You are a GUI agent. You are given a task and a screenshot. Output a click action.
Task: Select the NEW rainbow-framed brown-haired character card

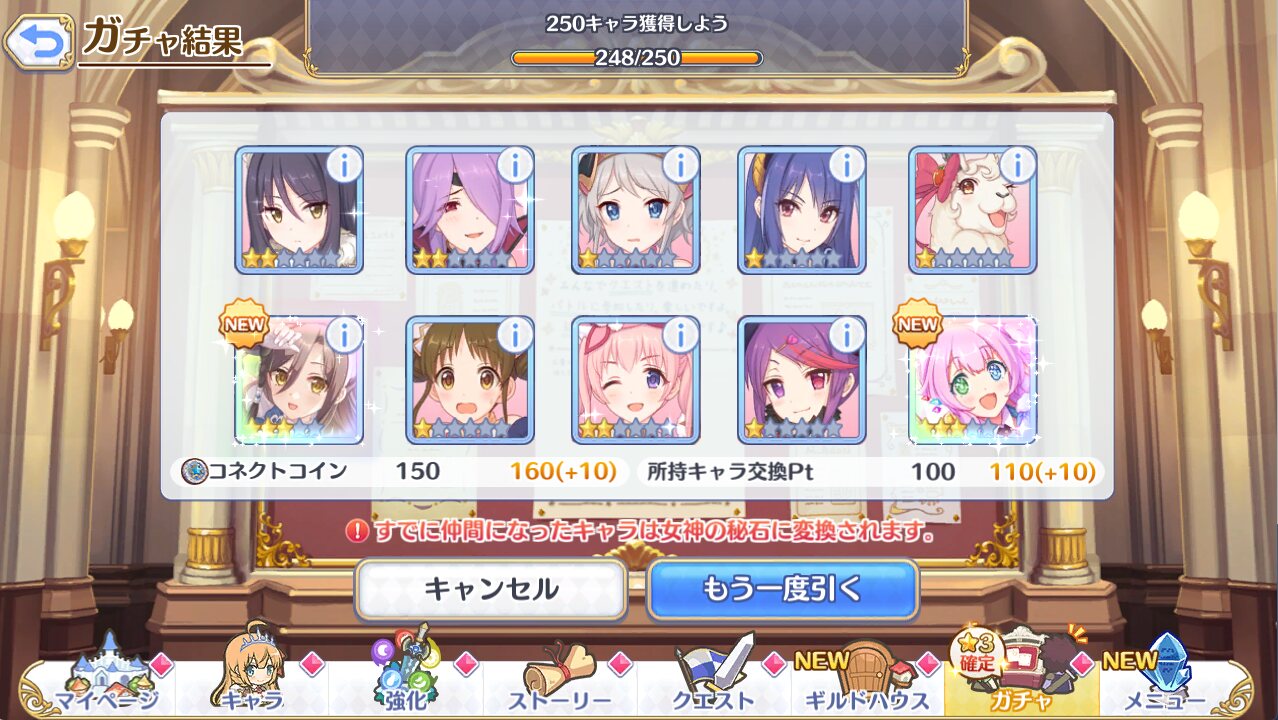pyautogui.click(x=300, y=380)
